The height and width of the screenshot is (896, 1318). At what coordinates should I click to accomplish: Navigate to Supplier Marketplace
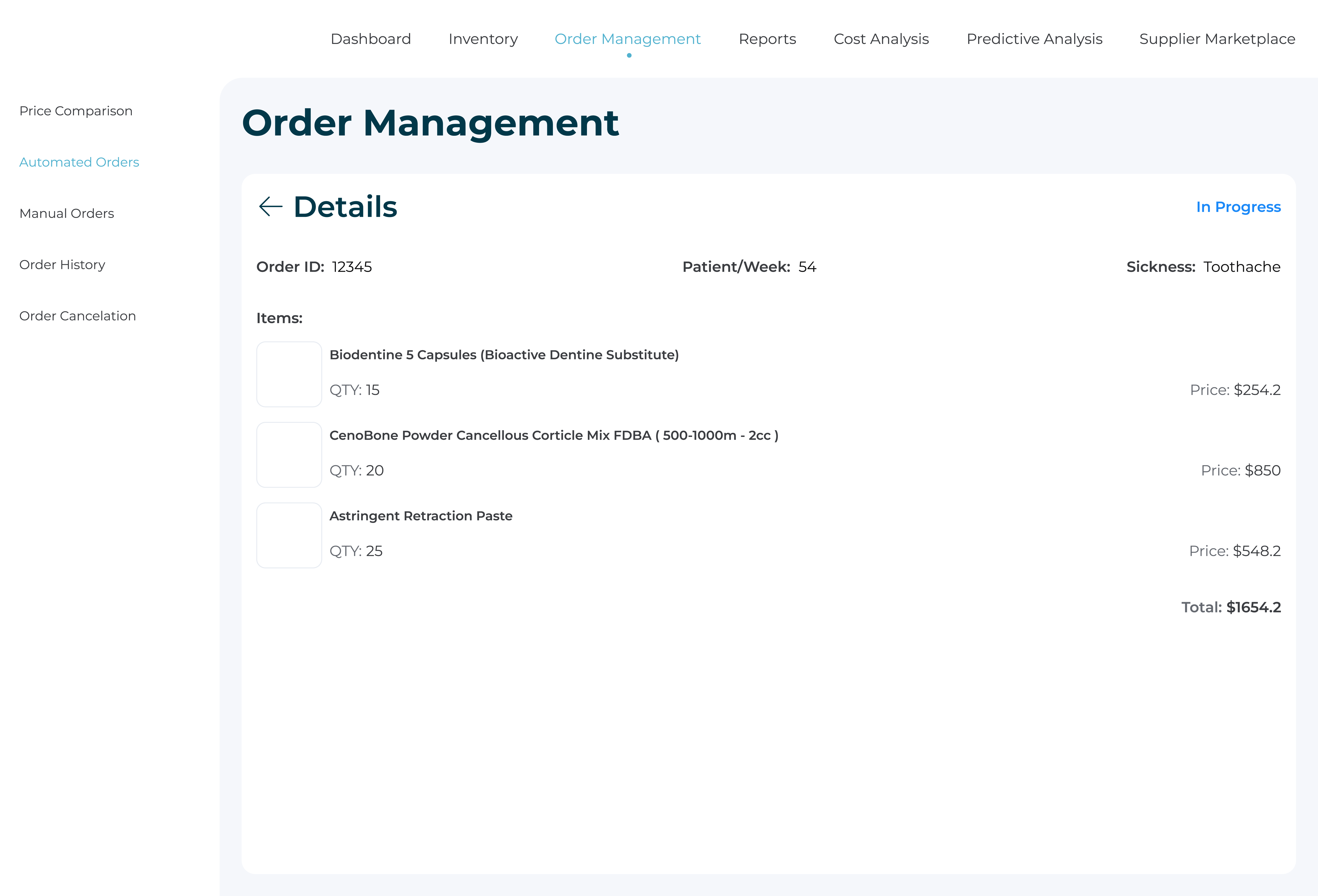click(1217, 39)
